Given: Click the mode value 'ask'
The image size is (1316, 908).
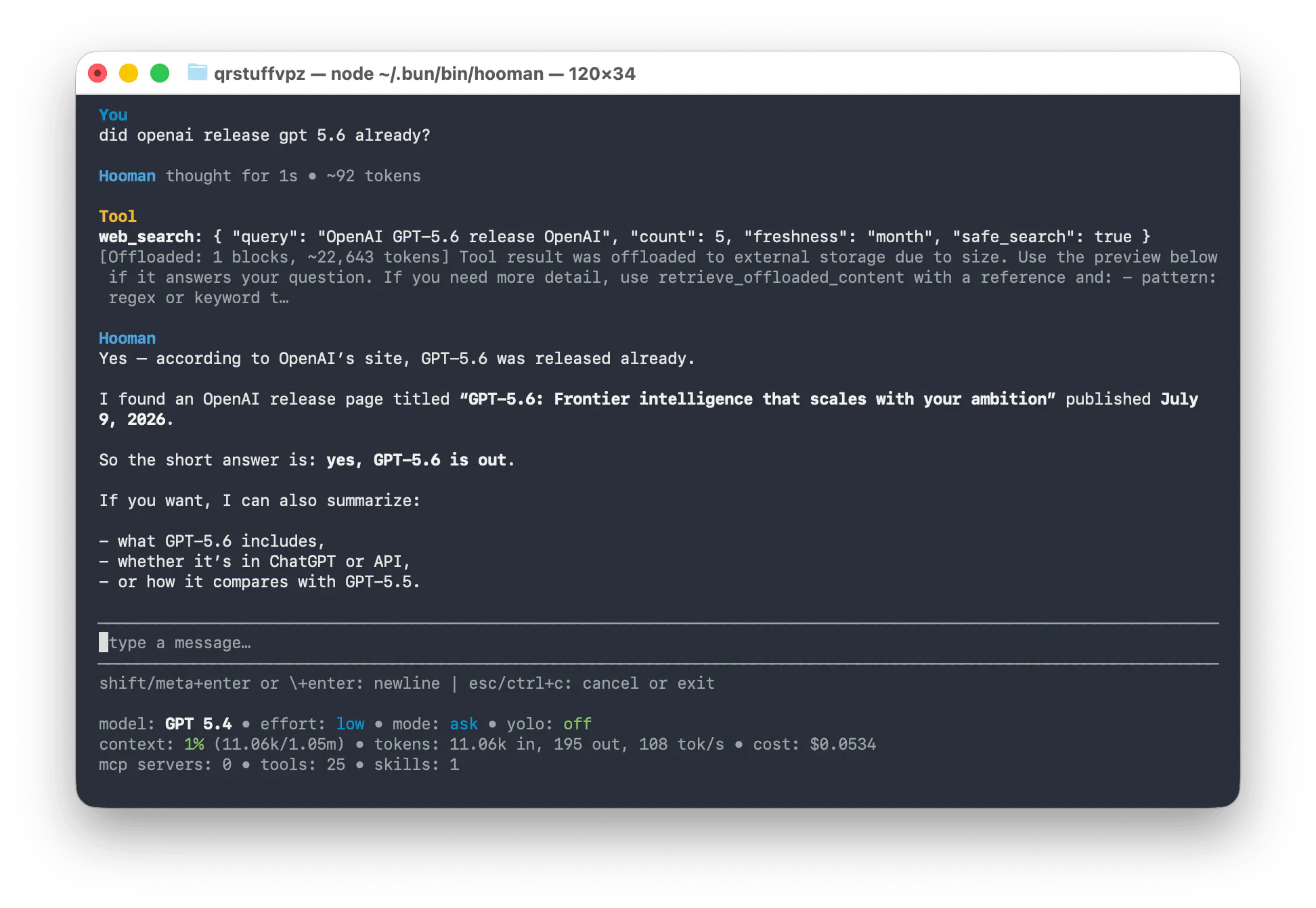Looking at the screenshot, I should 464,724.
